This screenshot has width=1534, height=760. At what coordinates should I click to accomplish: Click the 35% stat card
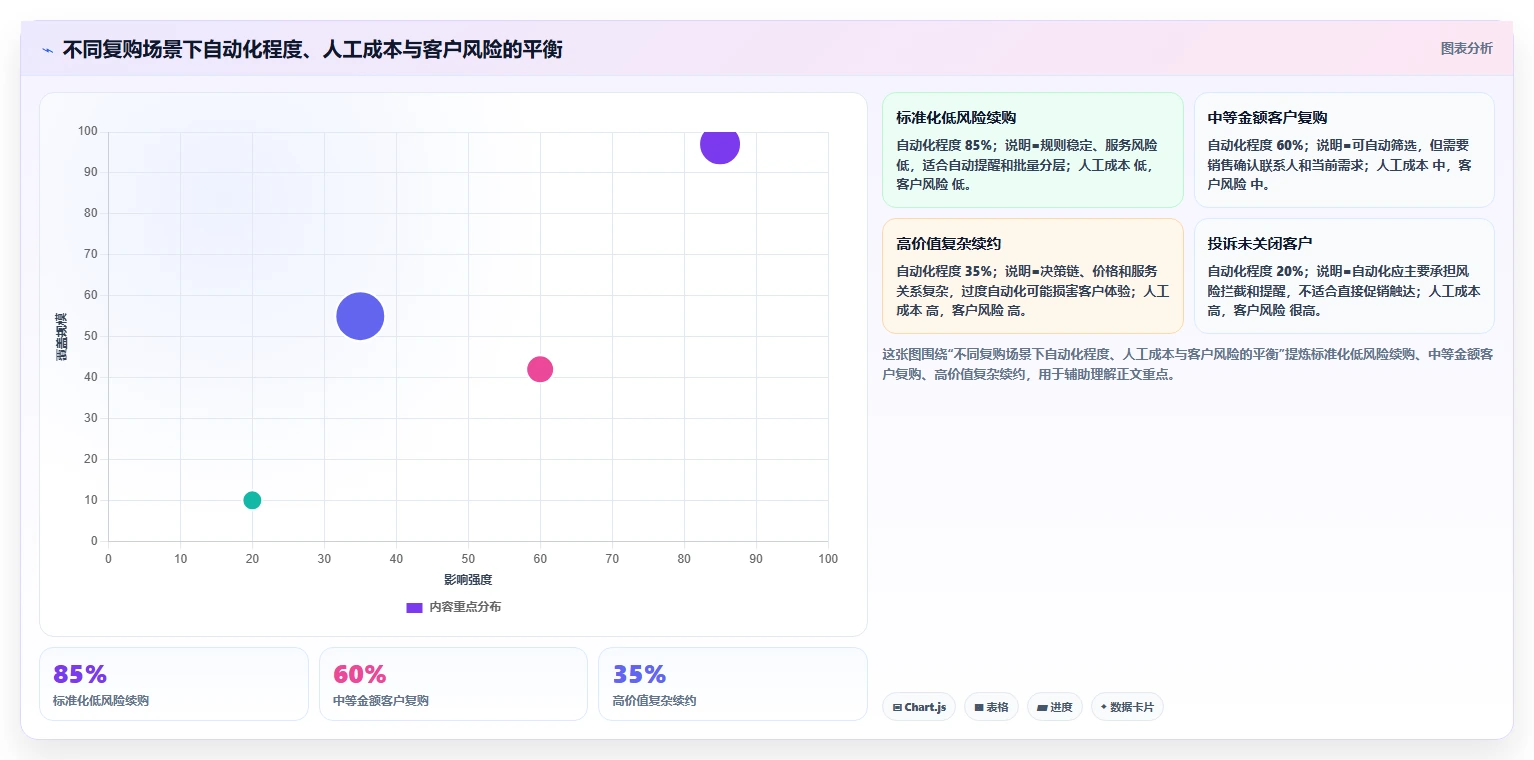point(732,684)
